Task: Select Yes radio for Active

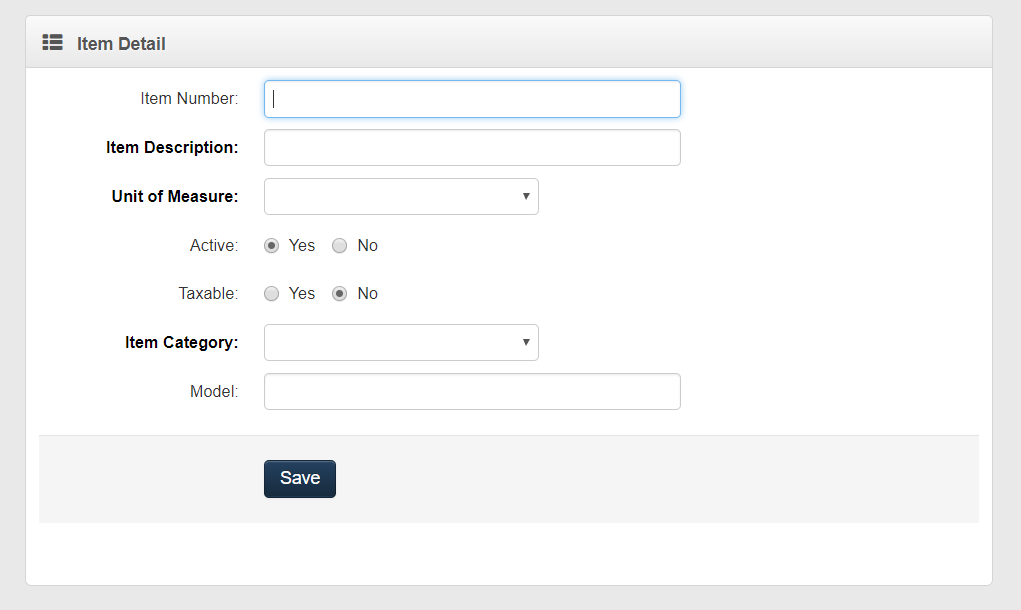Action: tap(272, 246)
